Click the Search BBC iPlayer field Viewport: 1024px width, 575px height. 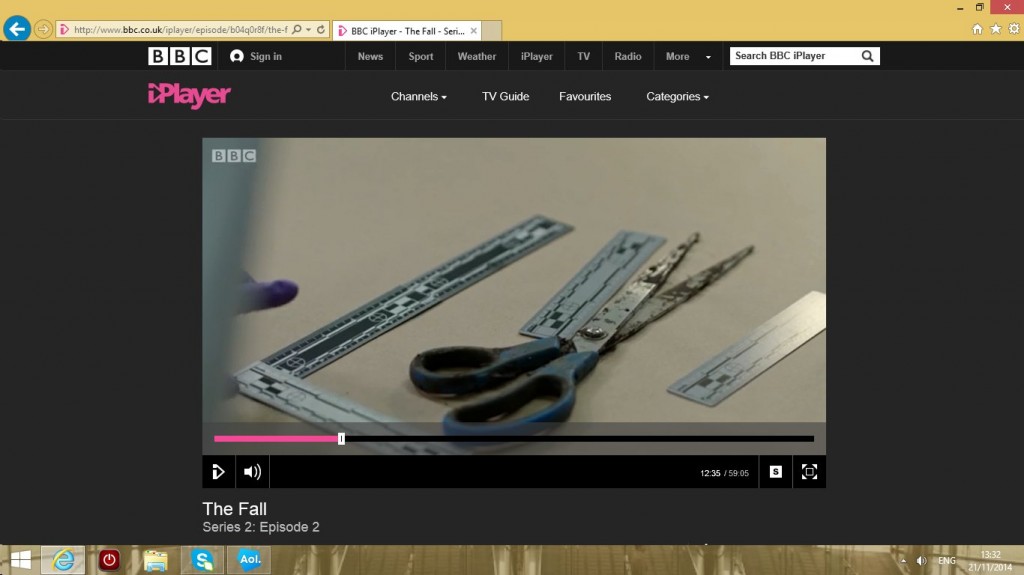point(793,56)
